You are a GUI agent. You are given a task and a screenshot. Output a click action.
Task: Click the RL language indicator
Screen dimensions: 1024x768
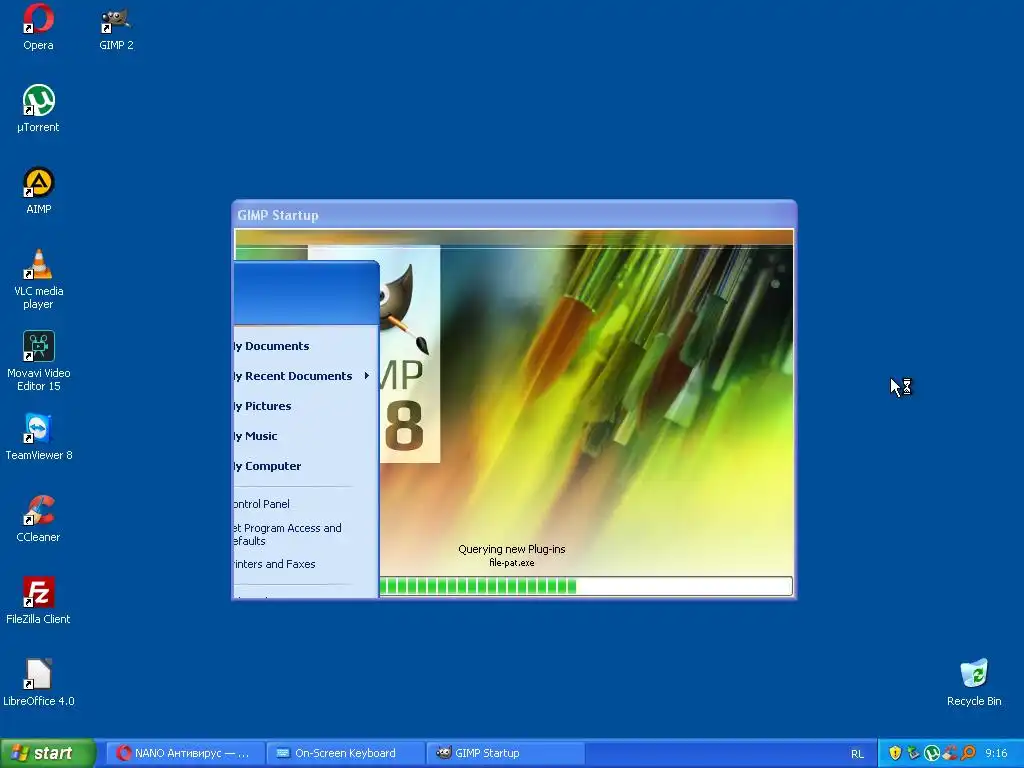coord(857,754)
